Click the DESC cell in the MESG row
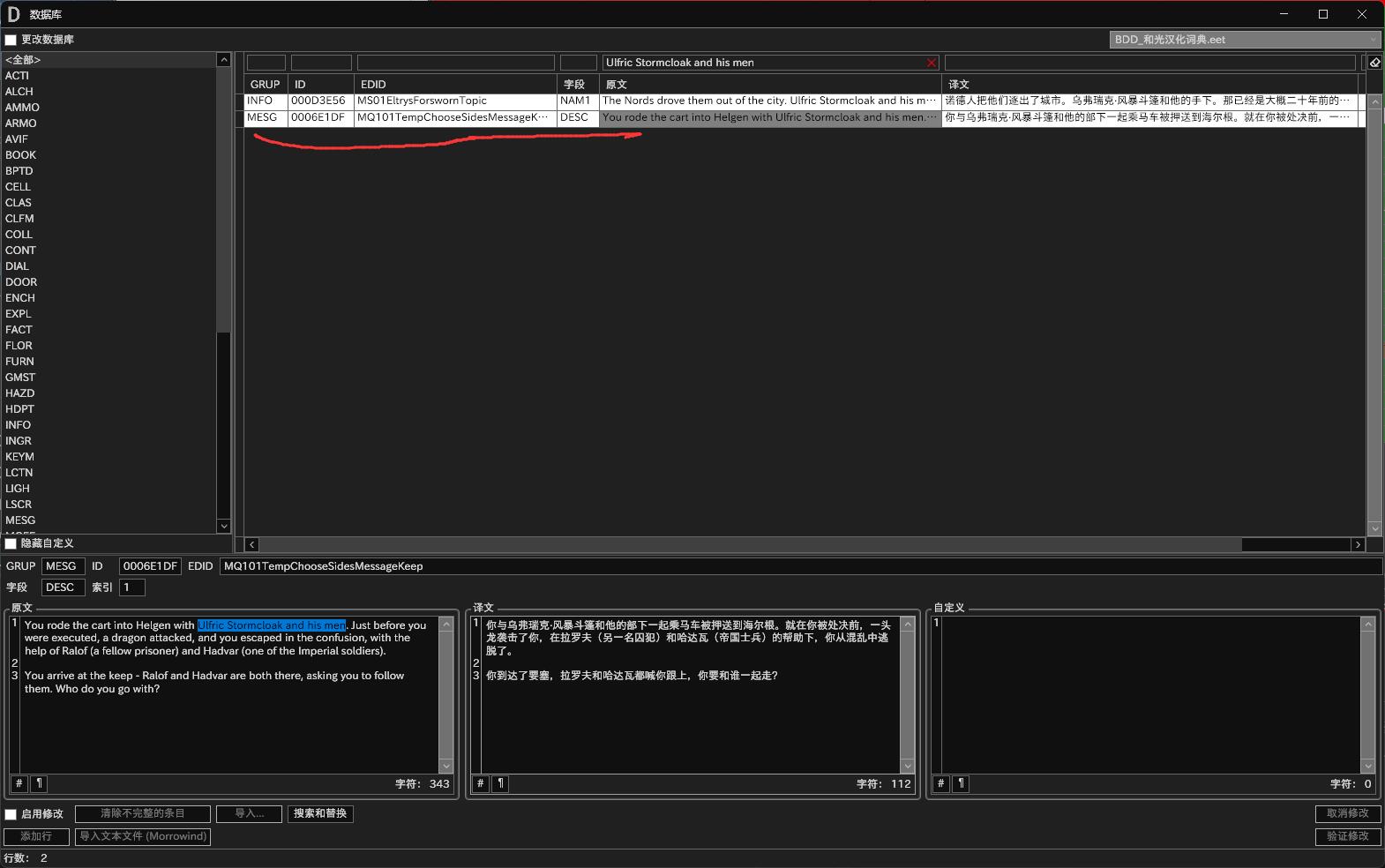 tap(578, 118)
